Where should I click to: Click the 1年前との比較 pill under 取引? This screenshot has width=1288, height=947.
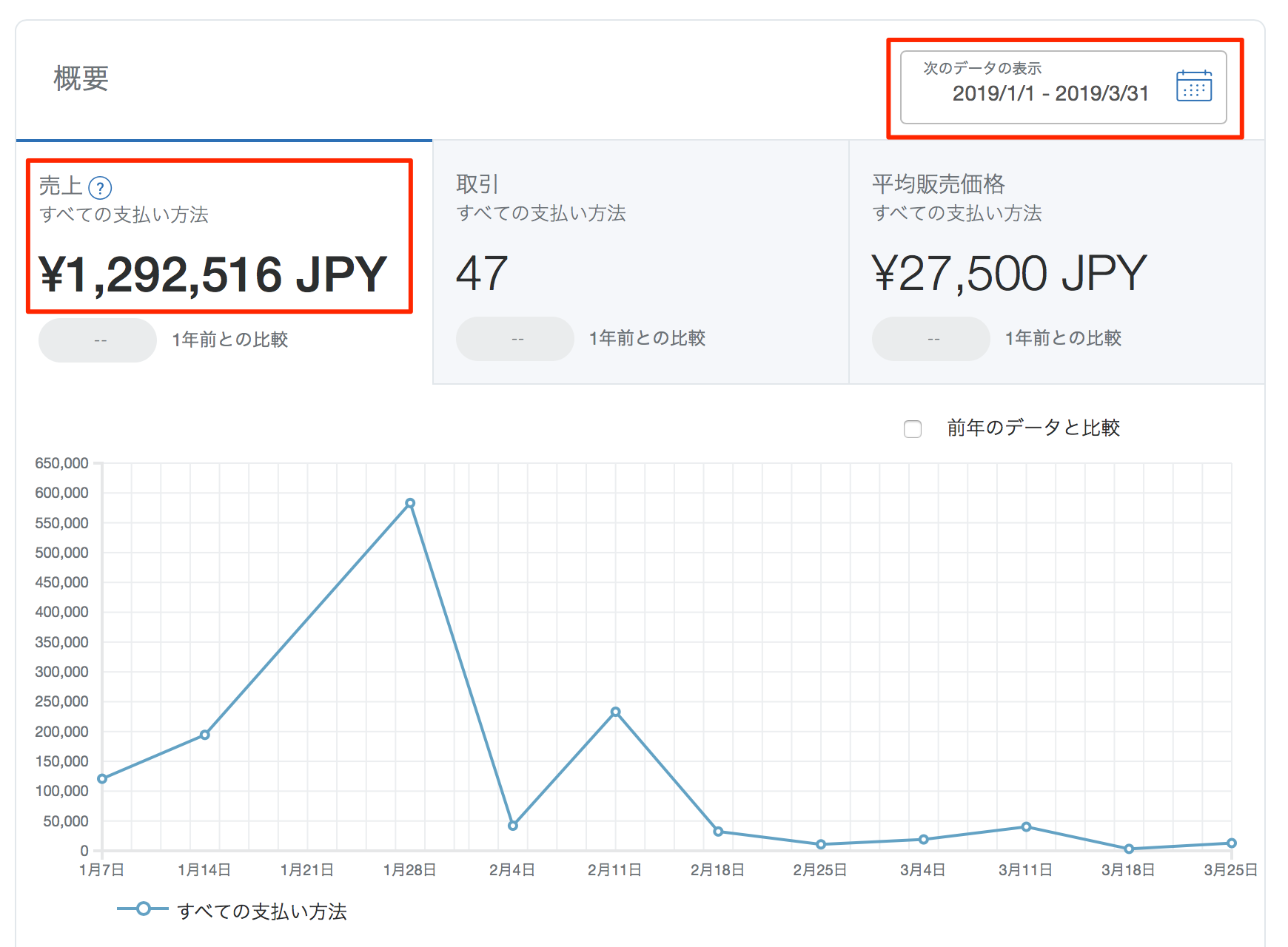515,339
